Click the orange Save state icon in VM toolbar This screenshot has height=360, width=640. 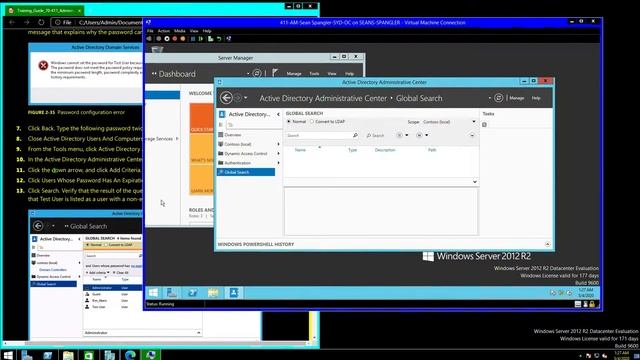[183, 39]
